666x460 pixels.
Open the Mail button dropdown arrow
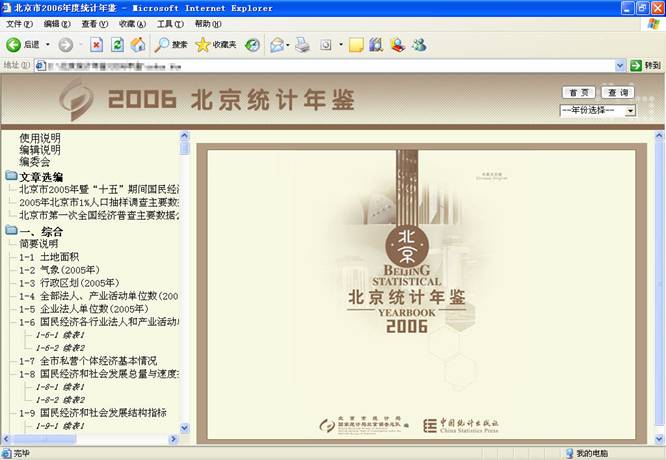[288, 45]
